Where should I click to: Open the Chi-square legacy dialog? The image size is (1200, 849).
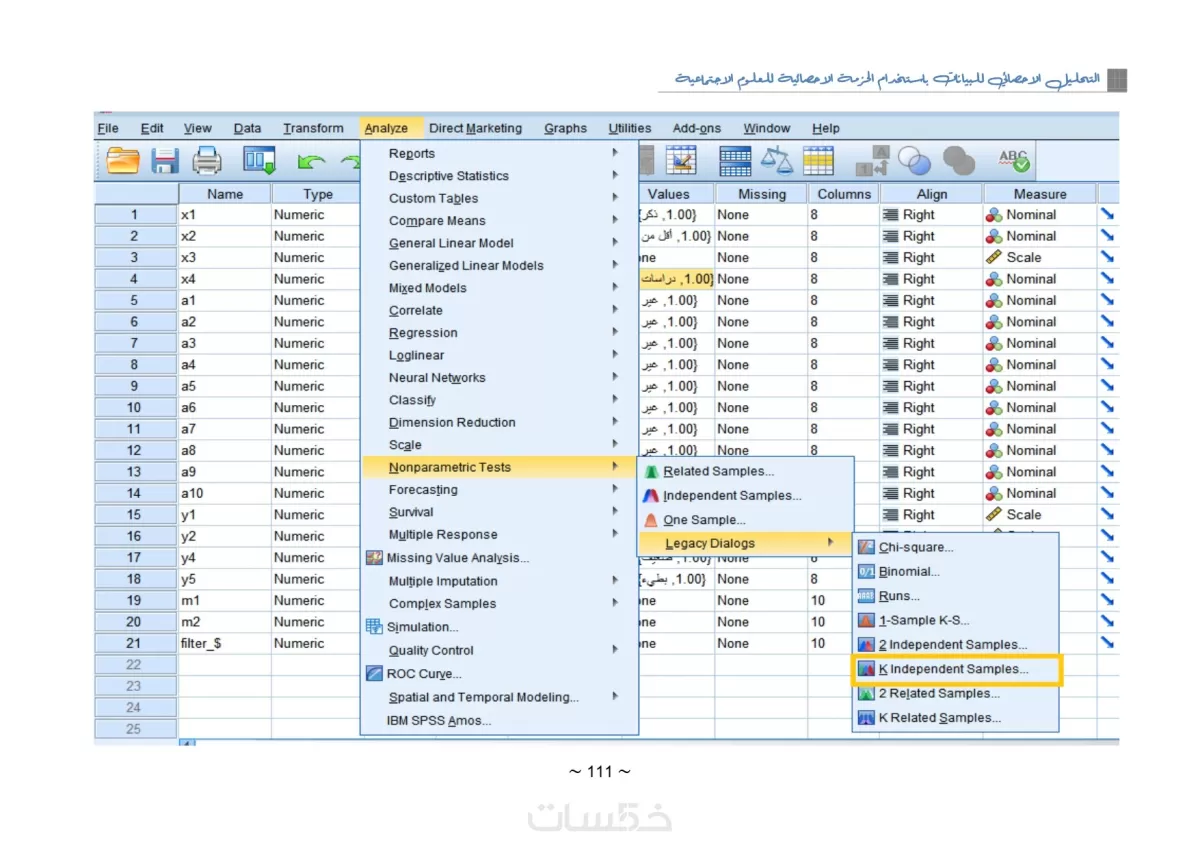pyautogui.click(x=910, y=547)
